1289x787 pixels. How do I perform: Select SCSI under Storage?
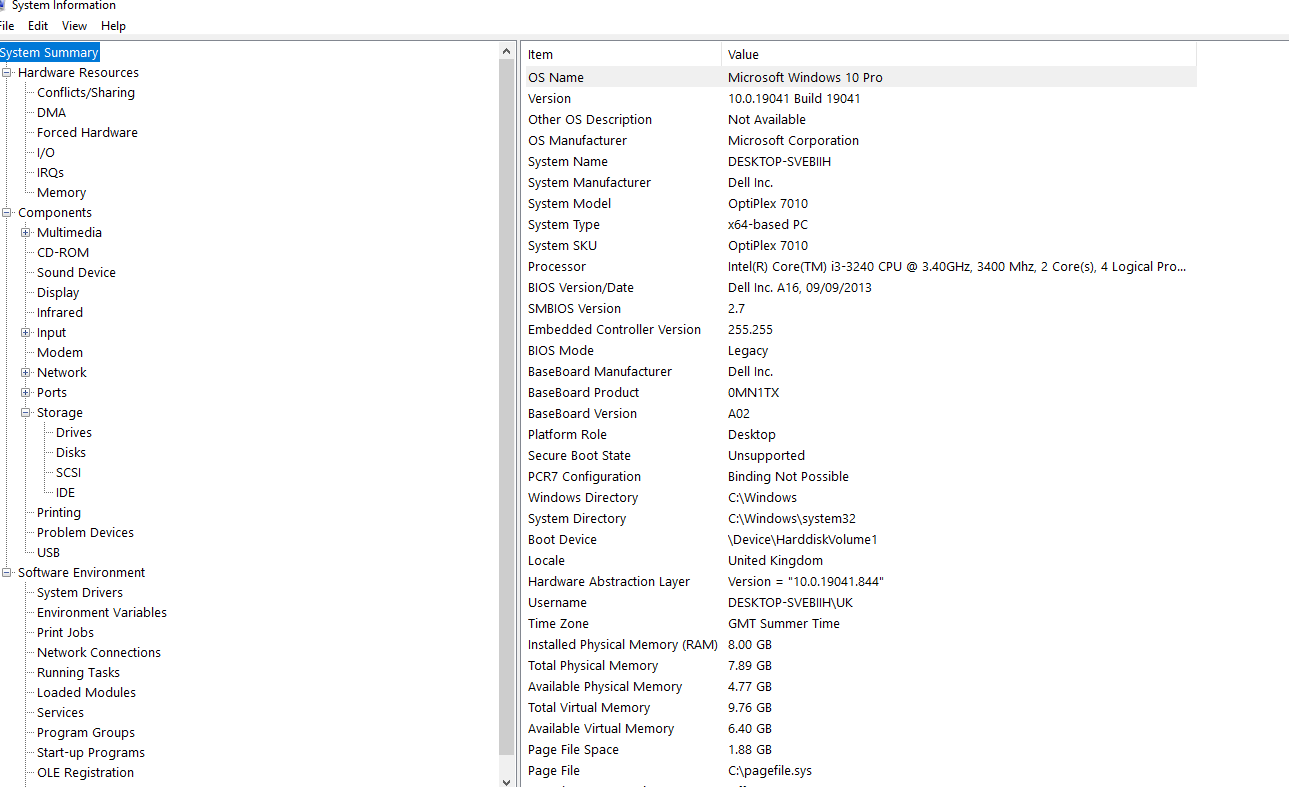[69, 473]
